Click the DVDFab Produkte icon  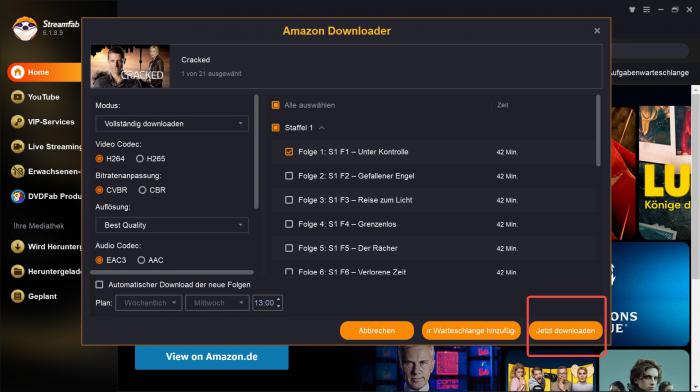click(x=18, y=196)
